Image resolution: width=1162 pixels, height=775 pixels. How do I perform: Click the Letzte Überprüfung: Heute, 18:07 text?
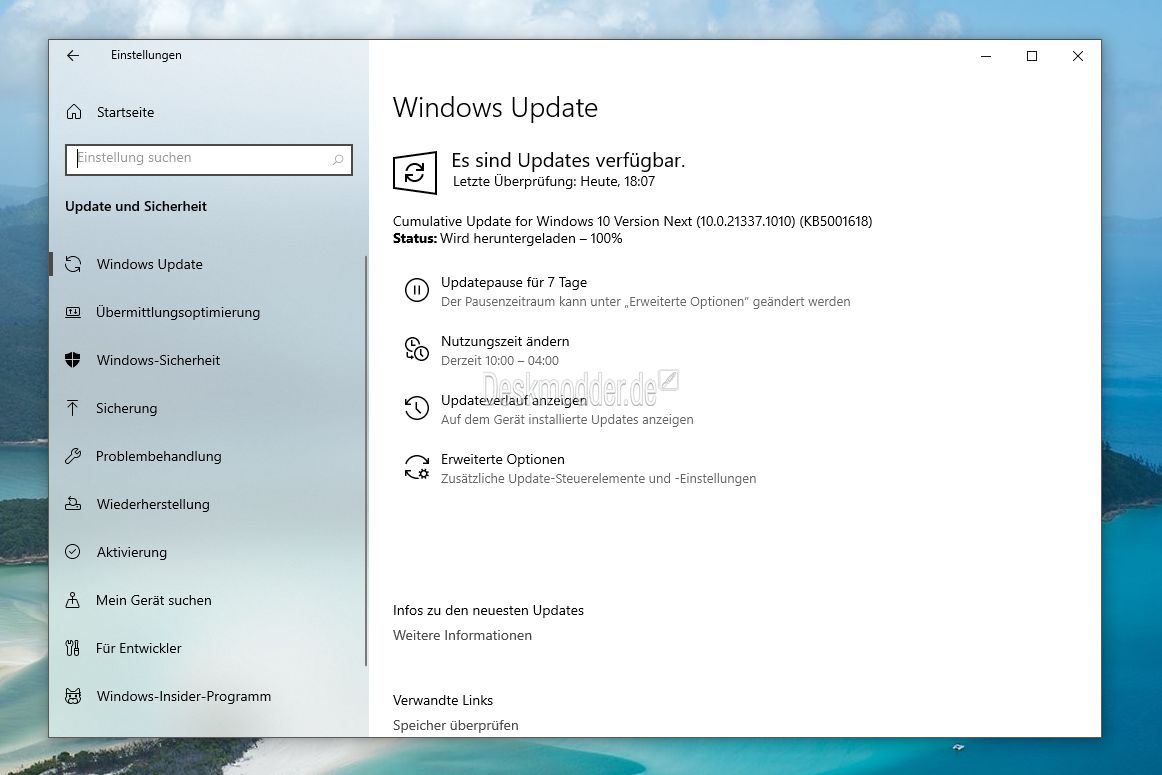pos(554,182)
